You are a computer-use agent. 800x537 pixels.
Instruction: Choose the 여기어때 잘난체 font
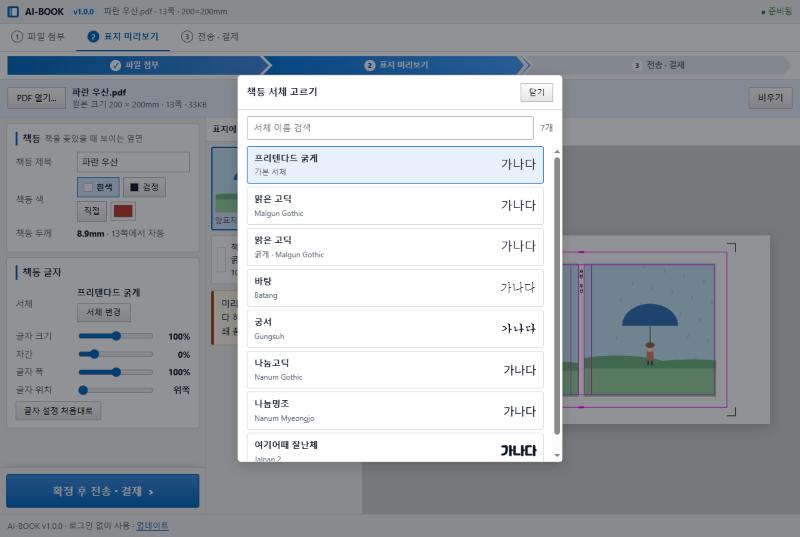(x=395, y=447)
